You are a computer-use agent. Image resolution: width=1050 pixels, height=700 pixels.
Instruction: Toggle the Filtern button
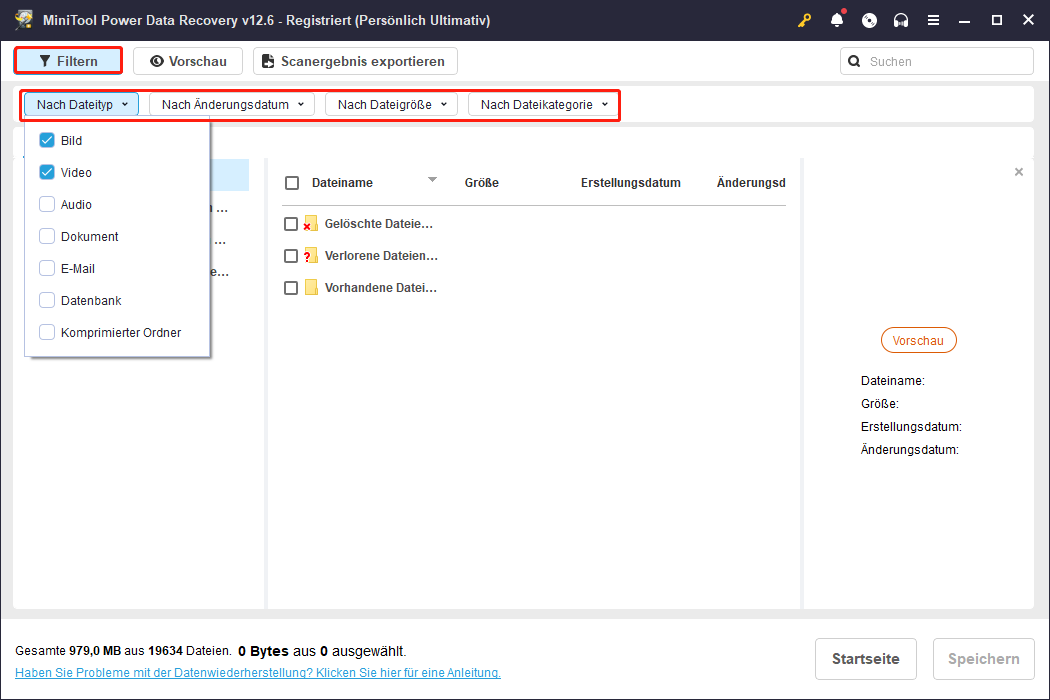(x=68, y=61)
